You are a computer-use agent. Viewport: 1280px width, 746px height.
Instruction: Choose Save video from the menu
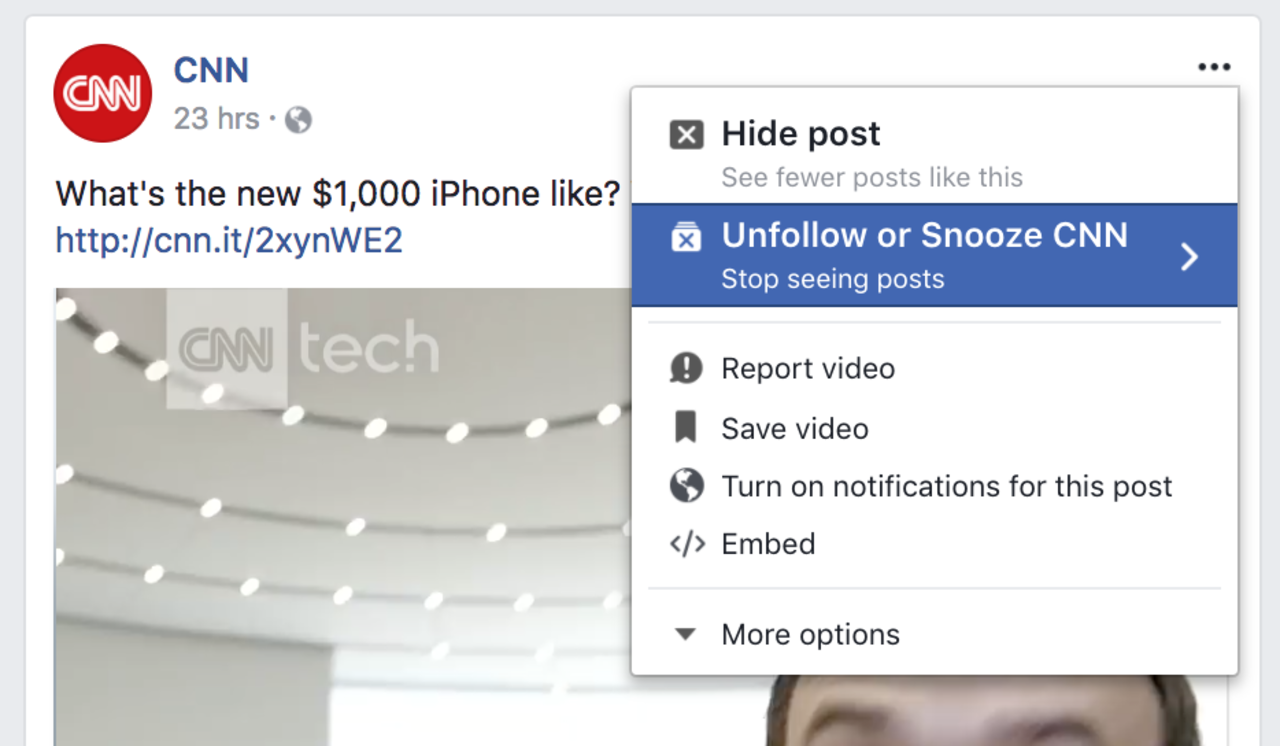coord(794,428)
